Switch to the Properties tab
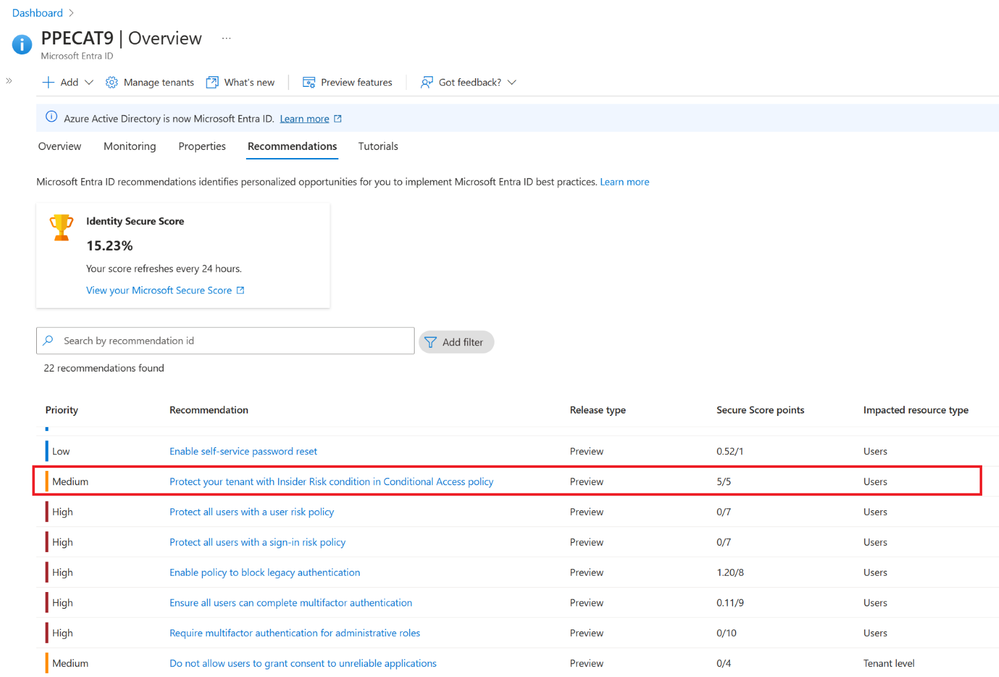Image resolution: width=999 pixels, height=677 pixels. [x=202, y=146]
